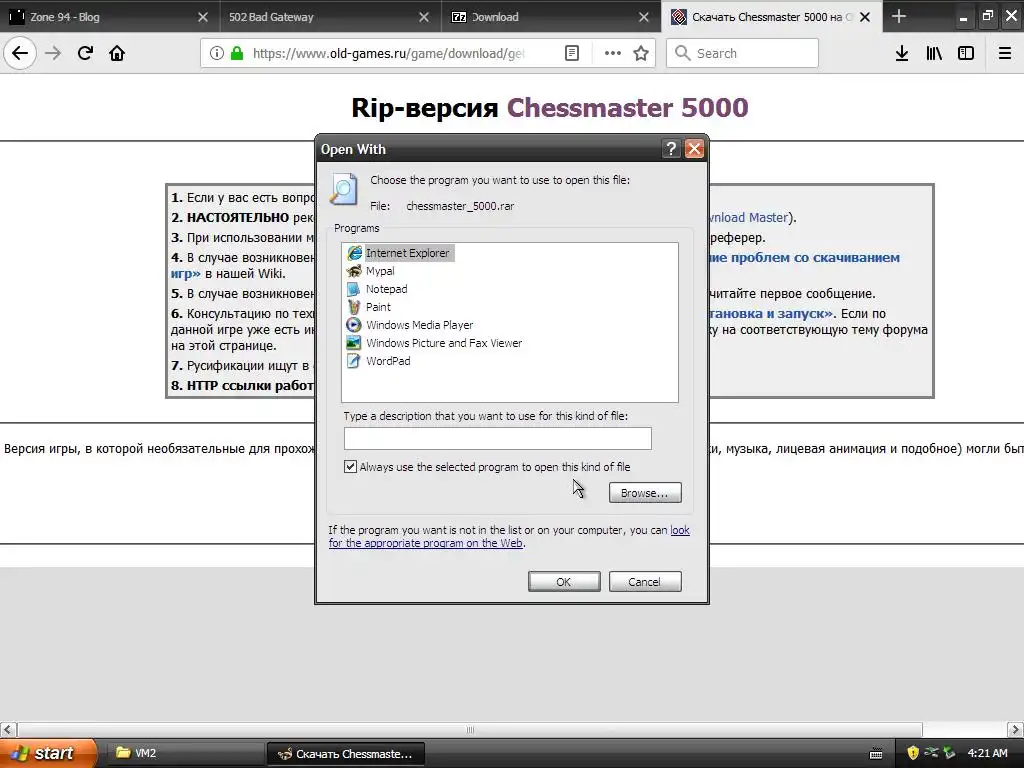Open a new tab with plus button
Image resolution: width=1024 pixels, height=768 pixels.
point(899,16)
